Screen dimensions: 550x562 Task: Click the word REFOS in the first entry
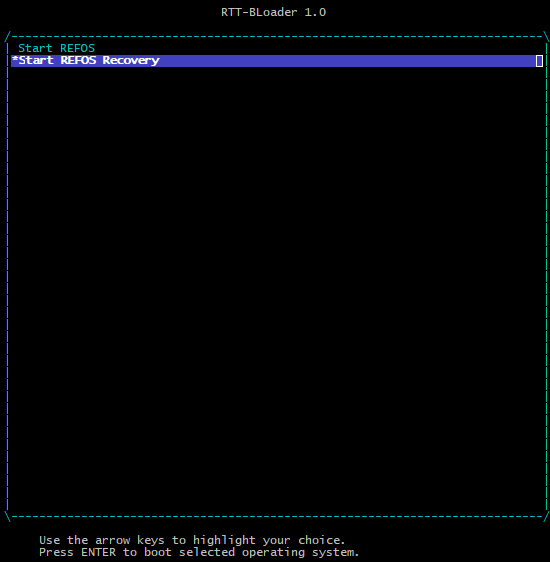(x=77, y=48)
